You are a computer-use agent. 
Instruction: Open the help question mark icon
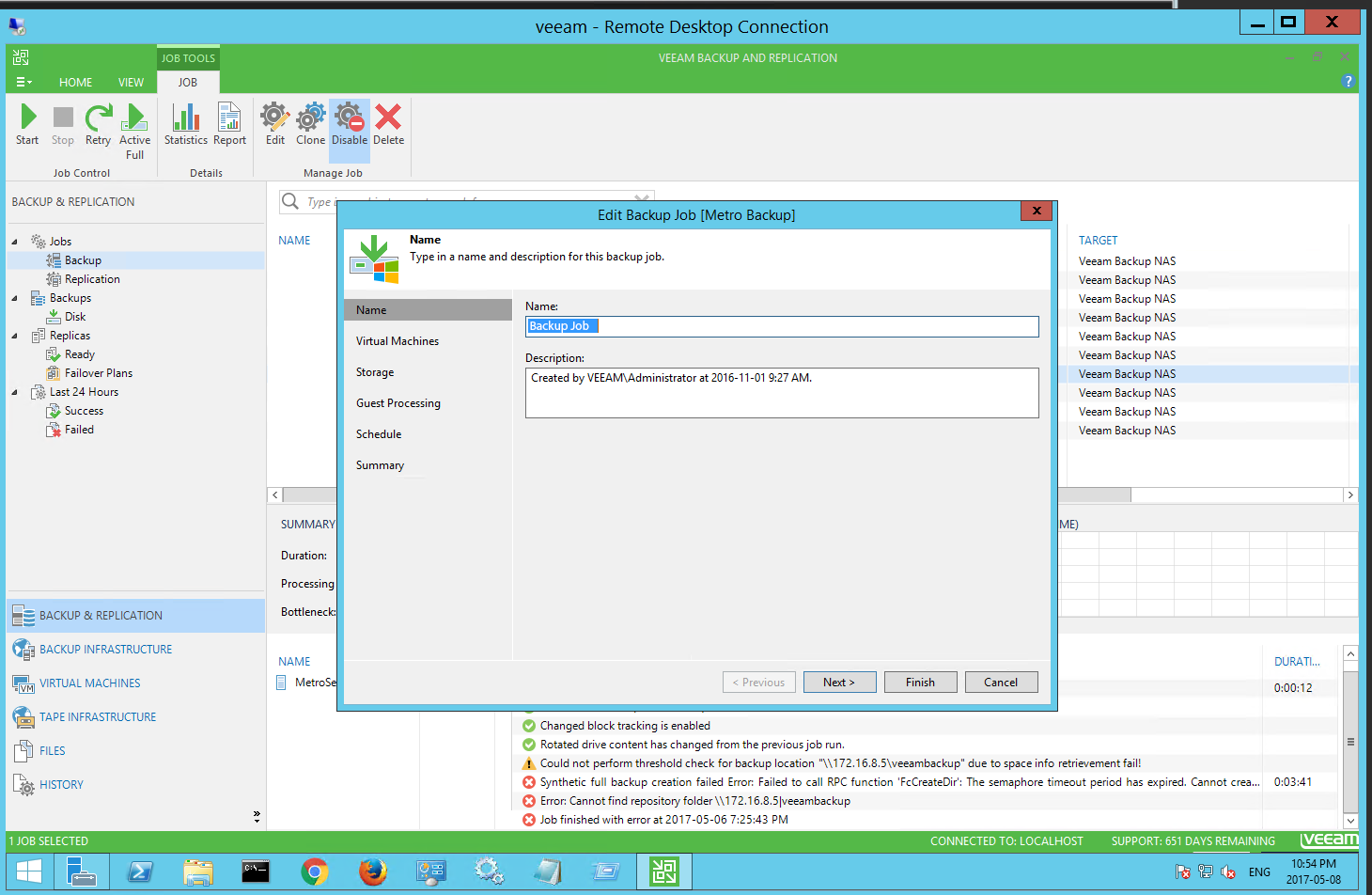[1348, 81]
